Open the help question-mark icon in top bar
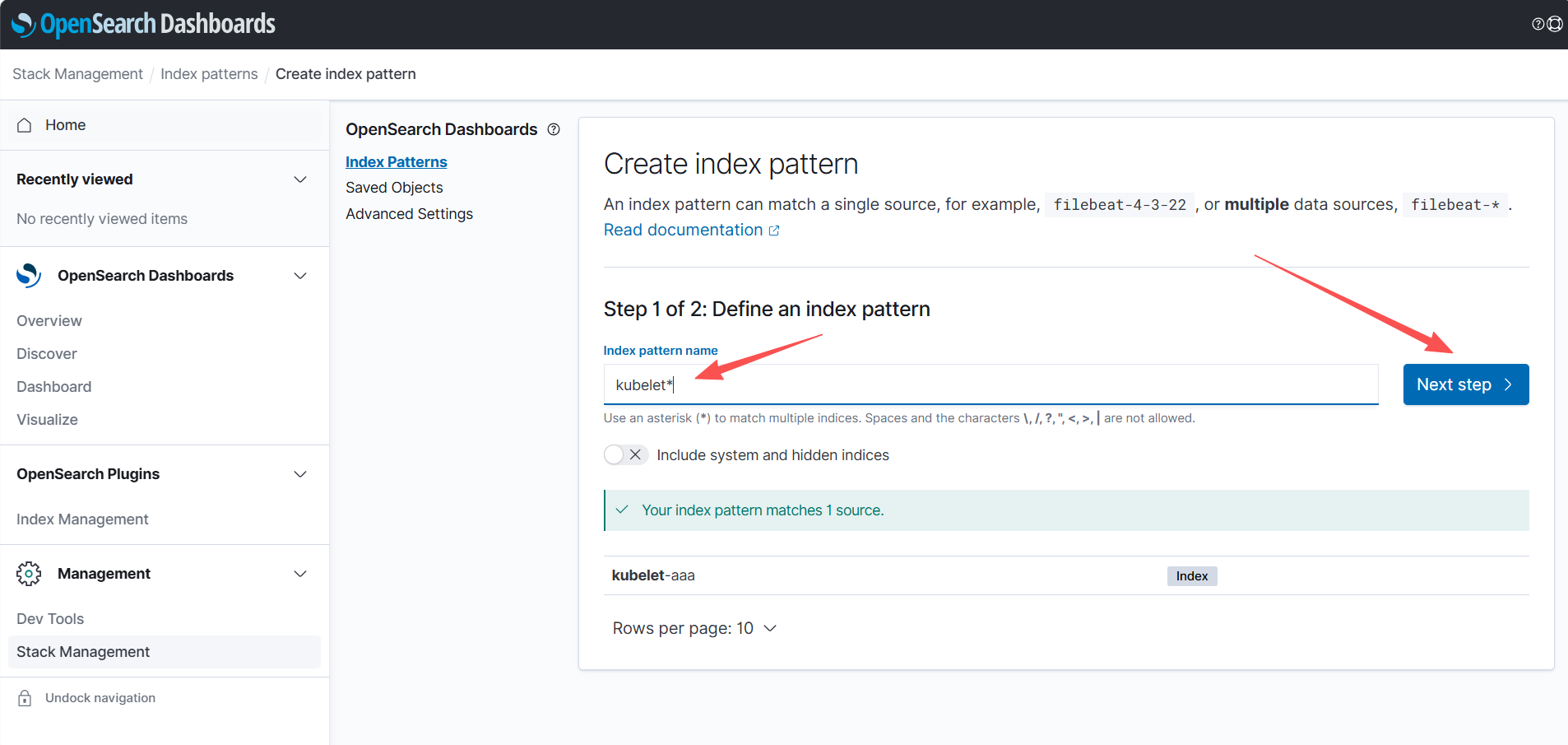 [1538, 24]
